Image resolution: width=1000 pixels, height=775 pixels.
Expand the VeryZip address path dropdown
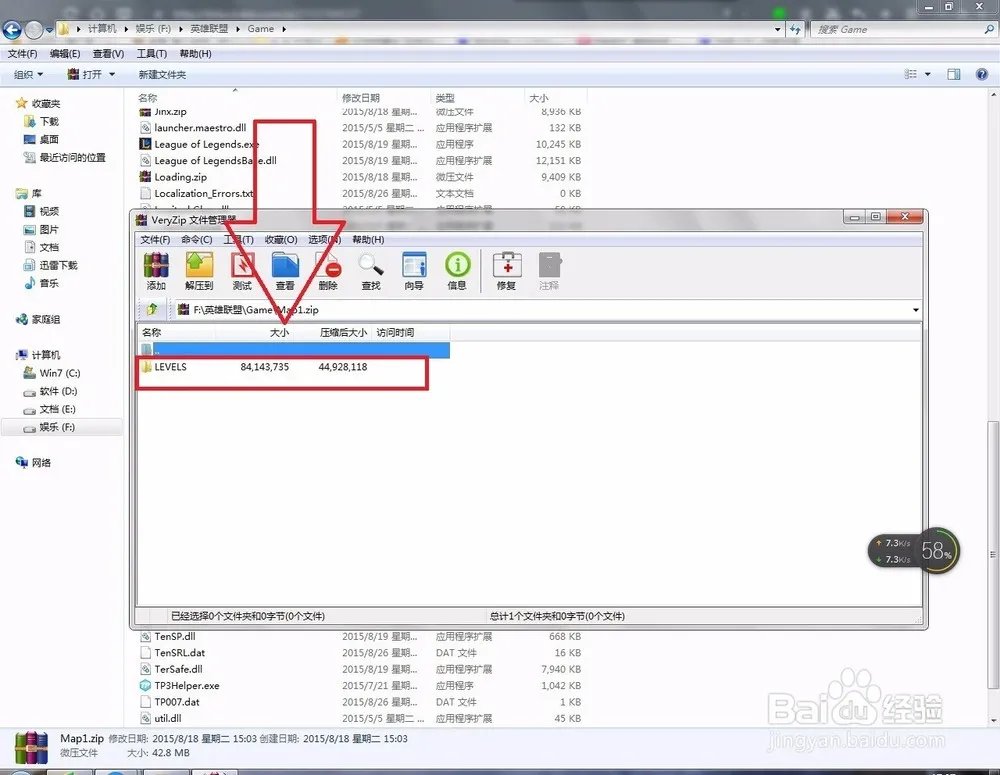point(916,309)
